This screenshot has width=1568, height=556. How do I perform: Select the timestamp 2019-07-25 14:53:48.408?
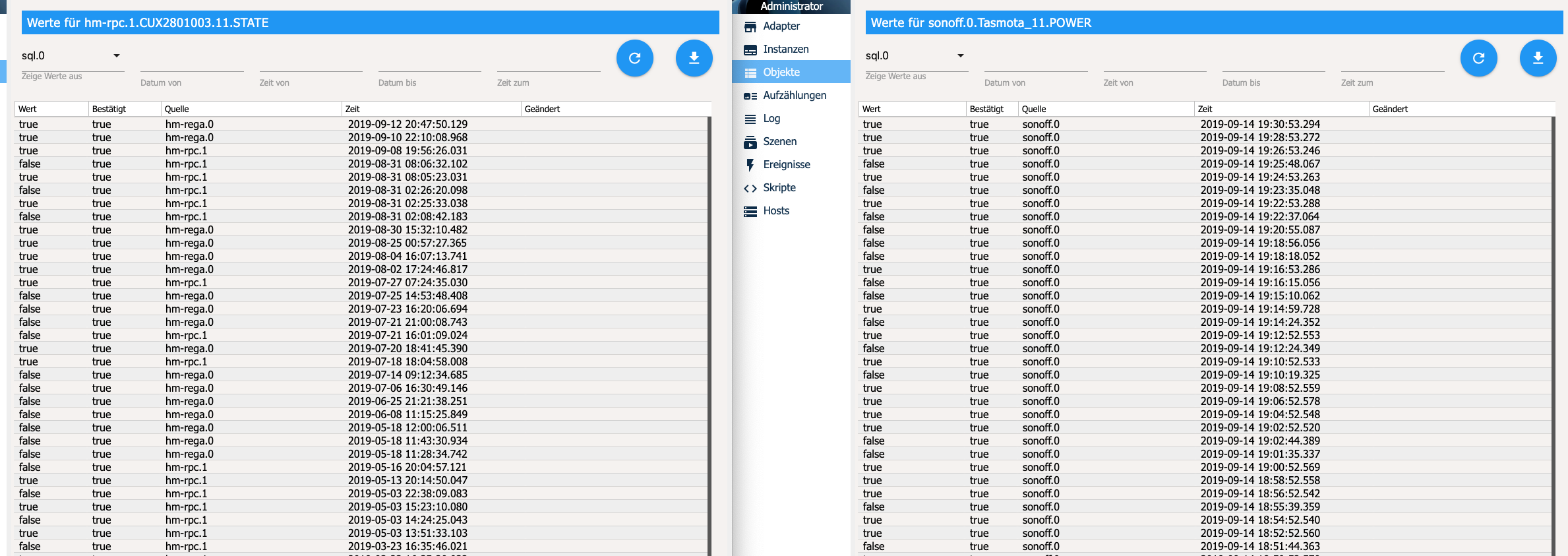pos(407,295)
